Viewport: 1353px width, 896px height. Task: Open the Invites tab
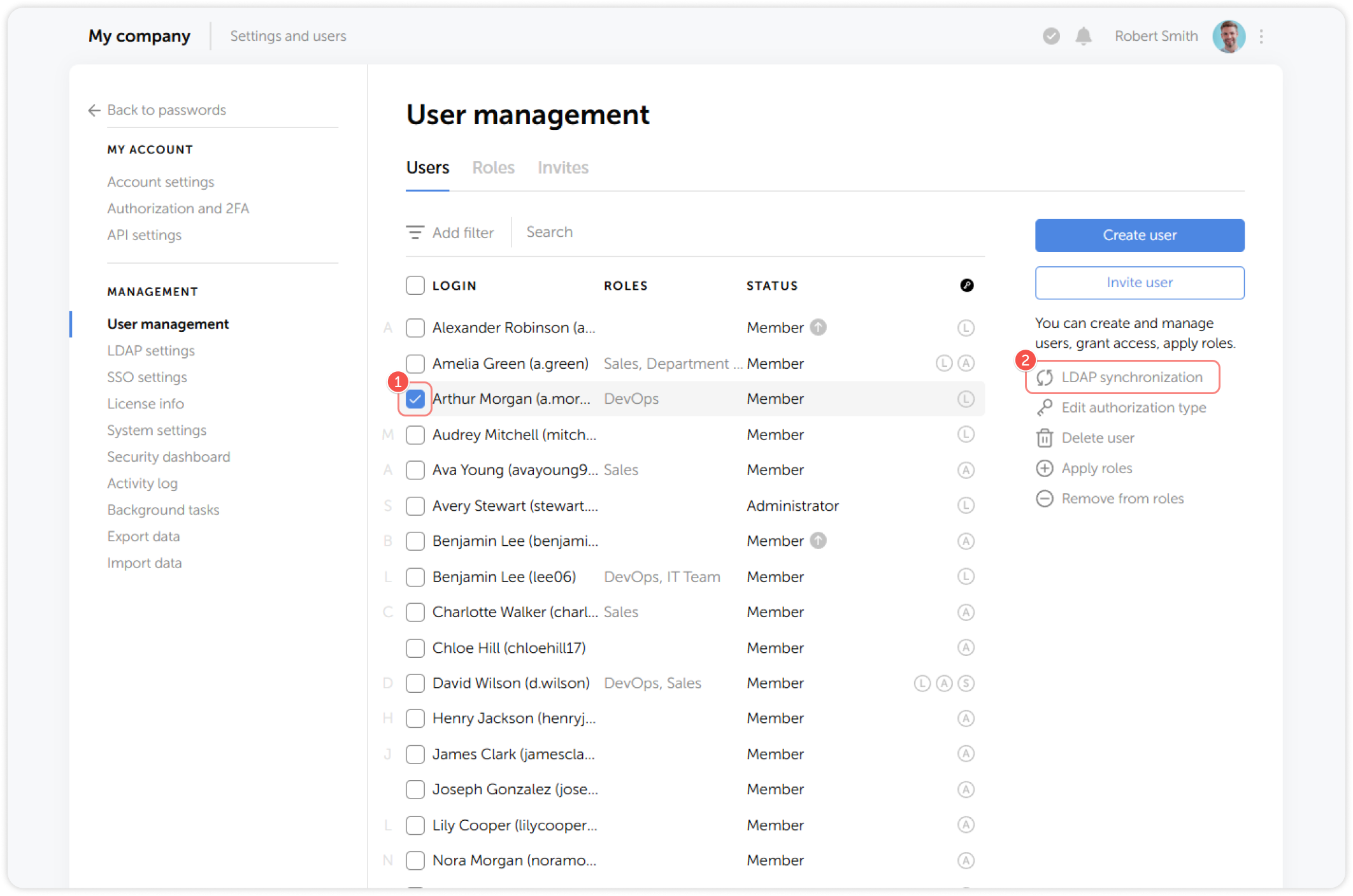pyautogui.click(x=563, y=167)
